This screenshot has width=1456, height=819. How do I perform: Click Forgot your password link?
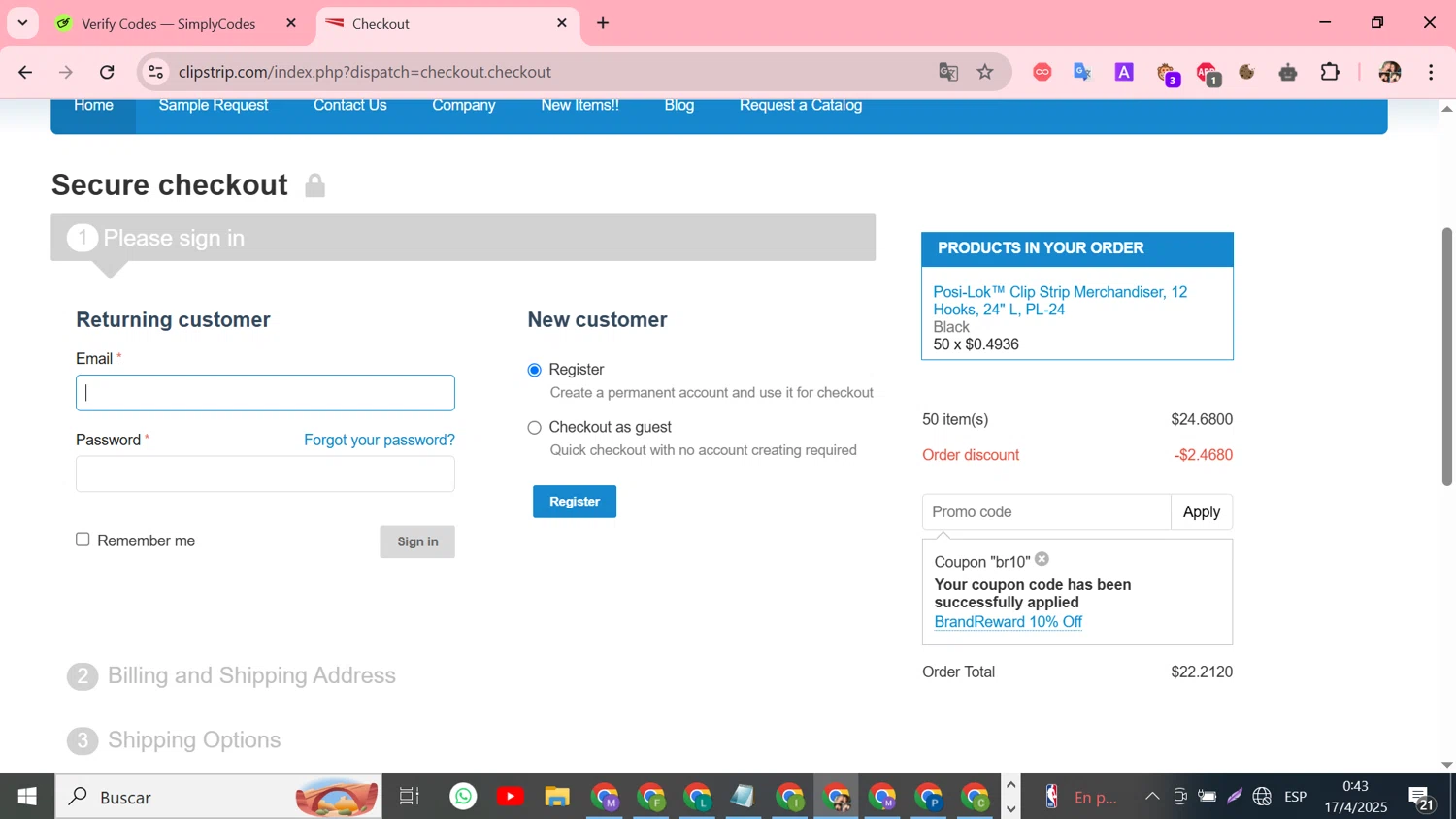(x=380, y=440)
